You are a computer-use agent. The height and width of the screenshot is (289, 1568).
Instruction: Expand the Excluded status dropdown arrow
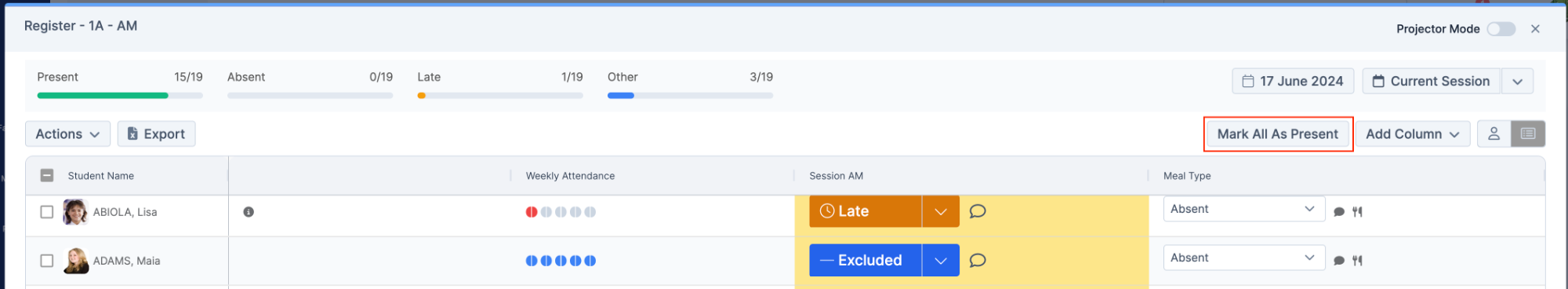click(x=941, y=260)
